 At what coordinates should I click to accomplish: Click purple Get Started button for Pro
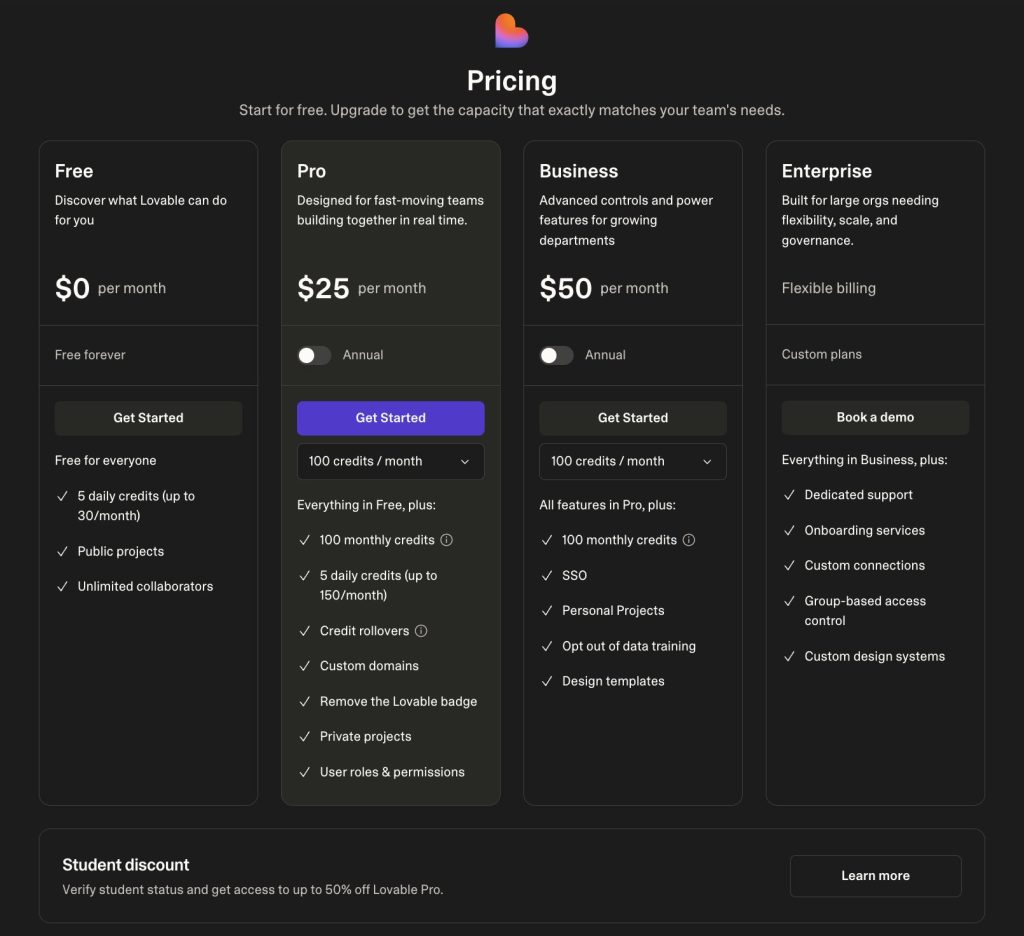coord(390,418)
